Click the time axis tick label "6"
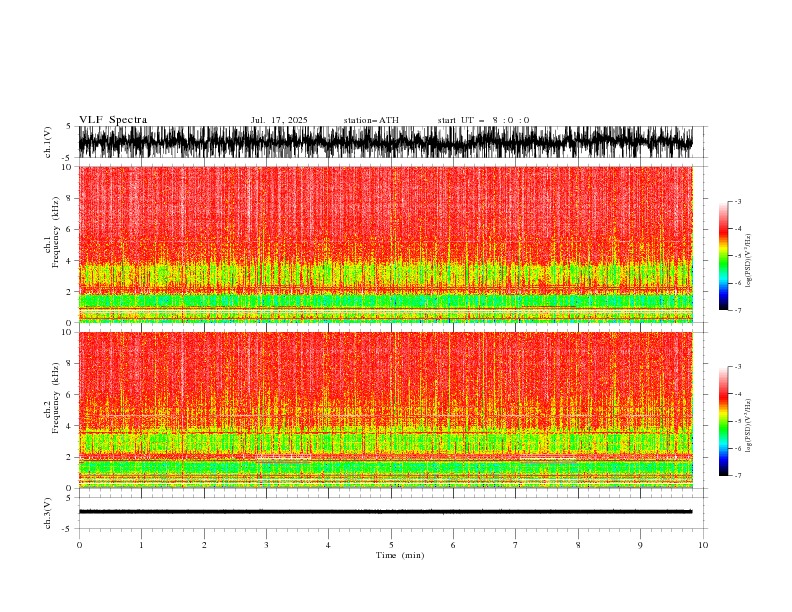Screen dimensions: 792x612 [453, 545]
